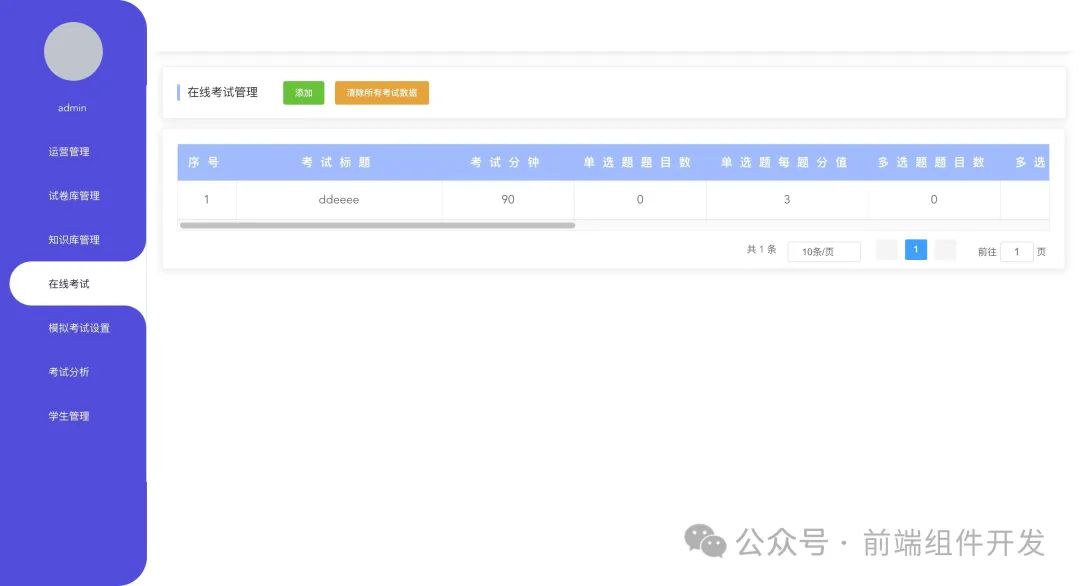This screenshot has height=586, width=1080.
Task: Select page 1 in pagination
Action: tap(915, 250)
